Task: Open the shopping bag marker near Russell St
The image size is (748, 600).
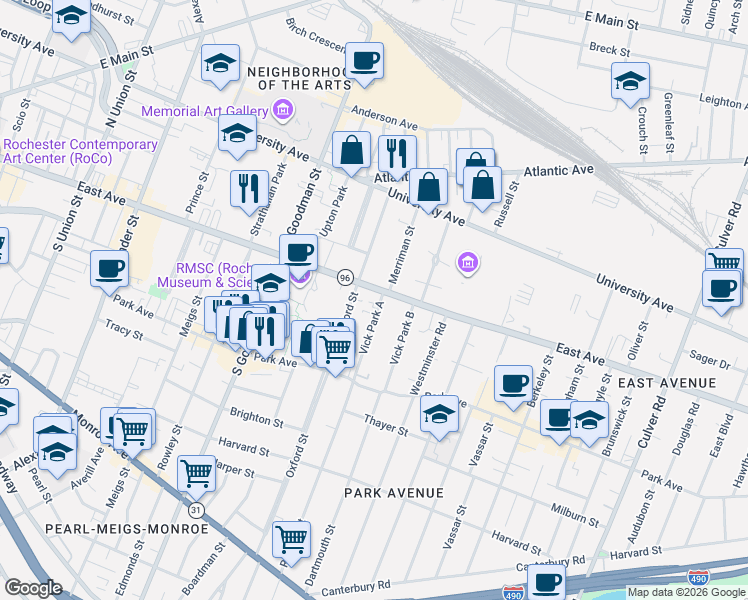Action: click(482, 185)
